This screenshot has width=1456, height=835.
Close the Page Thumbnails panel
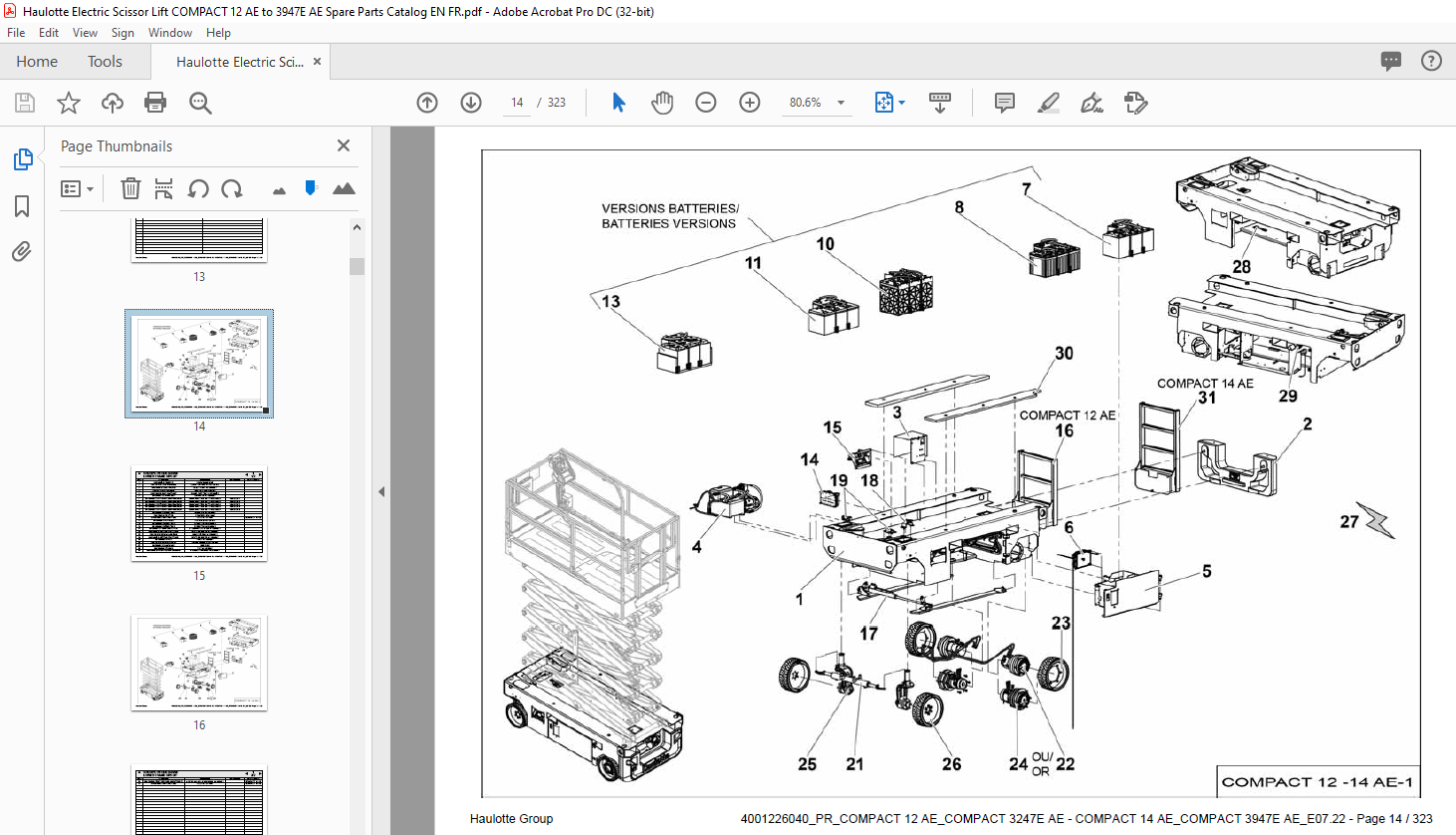[x=344, y=145]
